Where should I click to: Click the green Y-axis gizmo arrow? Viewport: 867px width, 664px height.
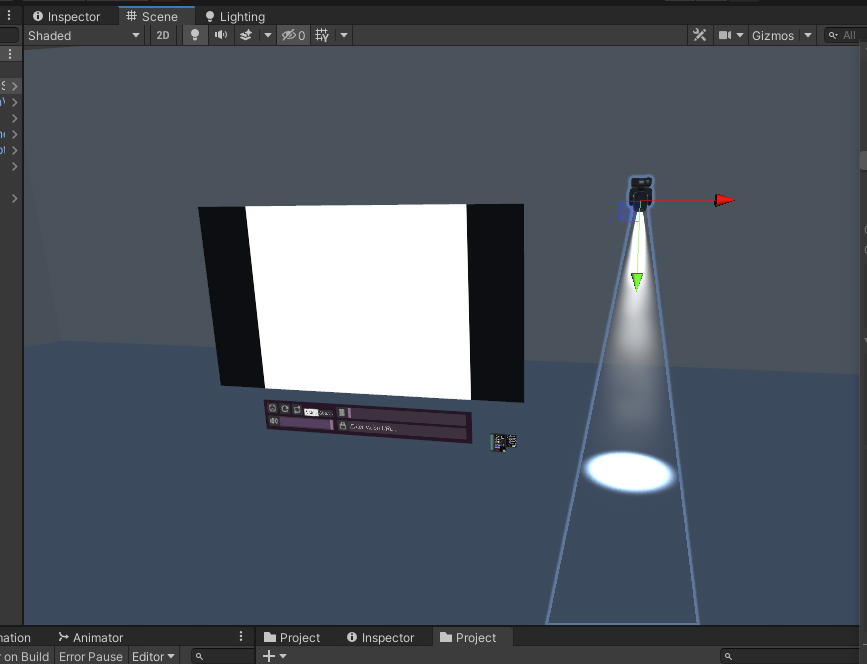[x=636, y=281]
